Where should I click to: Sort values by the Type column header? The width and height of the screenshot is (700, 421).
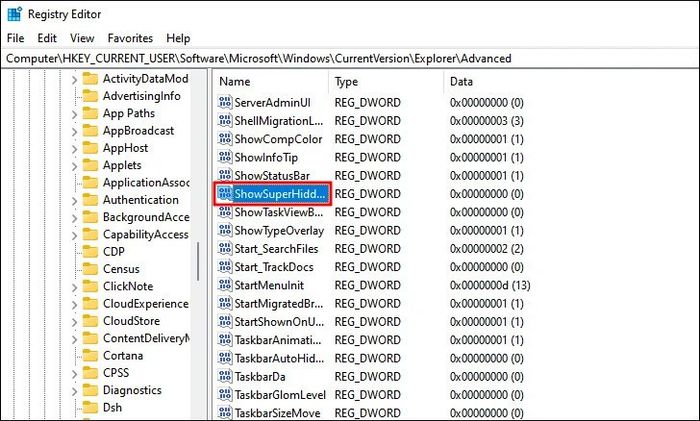(x=387, y=82)
